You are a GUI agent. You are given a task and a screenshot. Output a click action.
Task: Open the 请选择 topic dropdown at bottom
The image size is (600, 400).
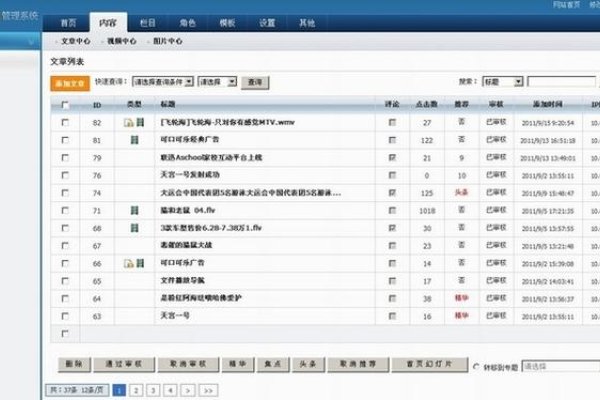(x=561, y=366)
